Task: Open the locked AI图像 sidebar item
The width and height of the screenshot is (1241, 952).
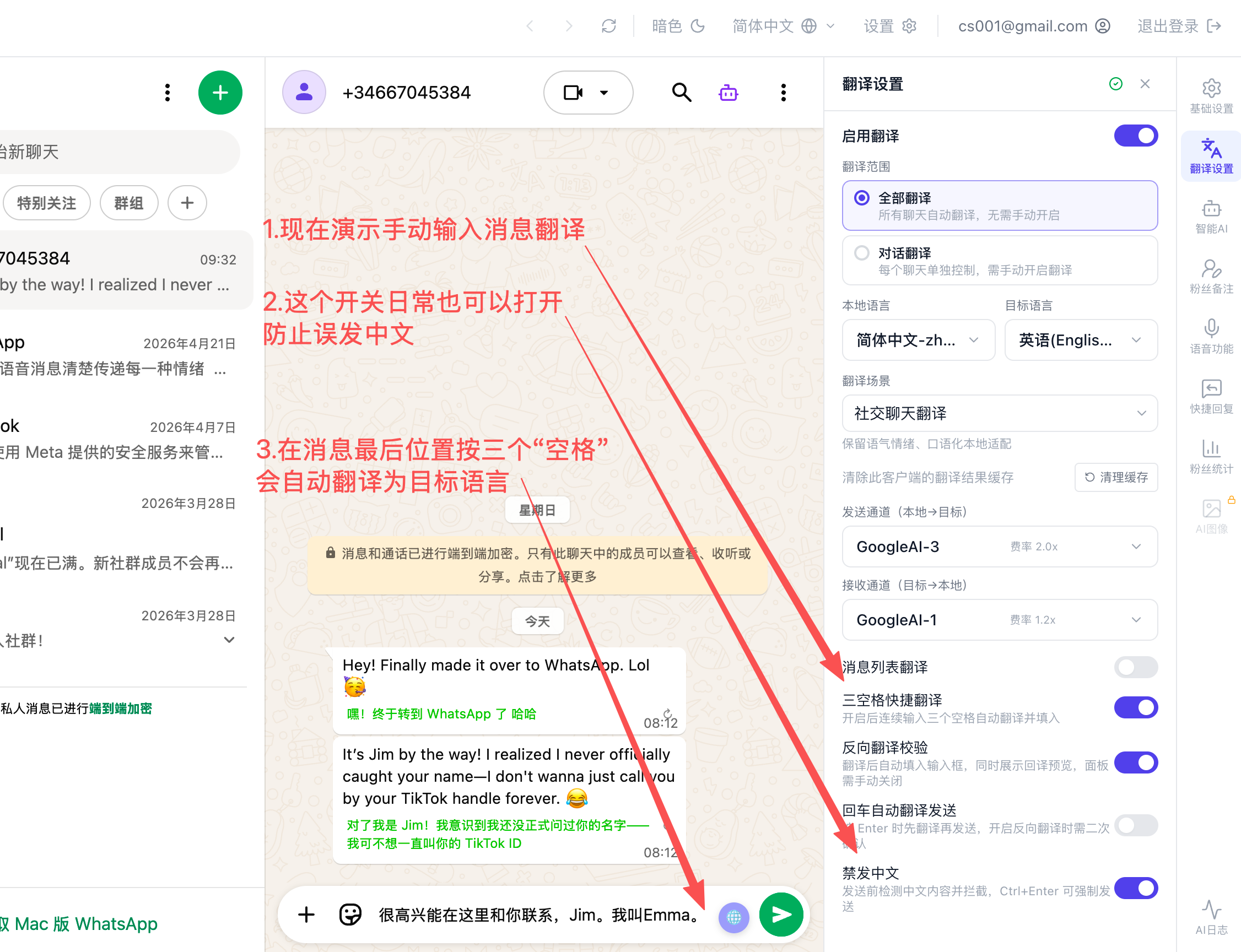Action: pyautogui.click(x=1211, y=516)
